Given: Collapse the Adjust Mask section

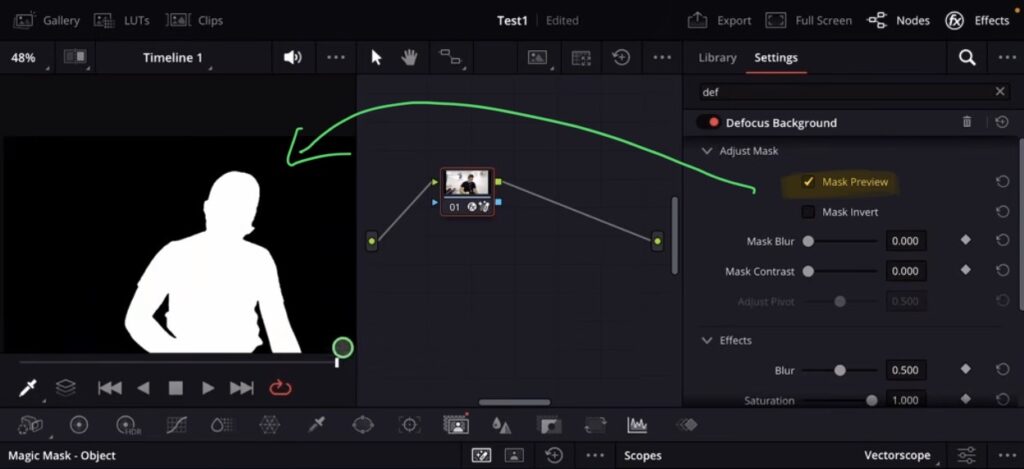Looking at the screenshot, I should (x=707, y=151).
